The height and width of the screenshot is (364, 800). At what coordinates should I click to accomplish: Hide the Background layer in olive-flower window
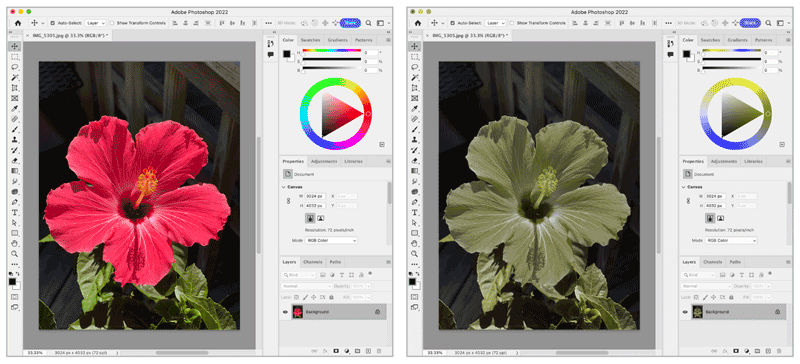click(685, 312)
